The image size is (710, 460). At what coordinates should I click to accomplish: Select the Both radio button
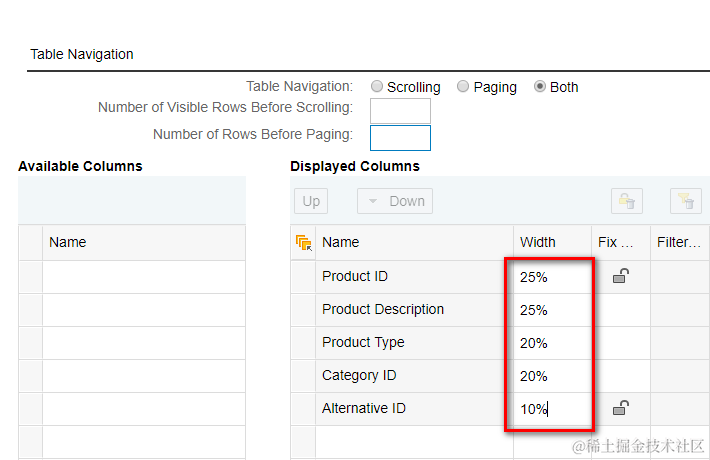pos(540,87)
